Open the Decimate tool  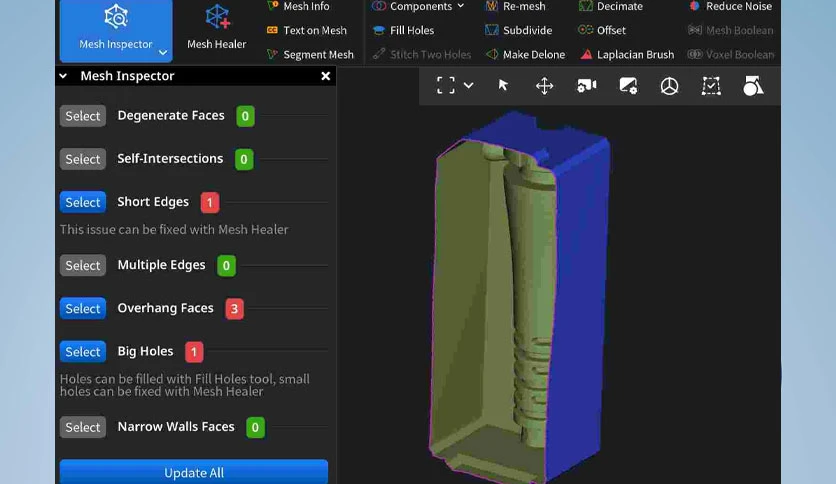(611, 6)
